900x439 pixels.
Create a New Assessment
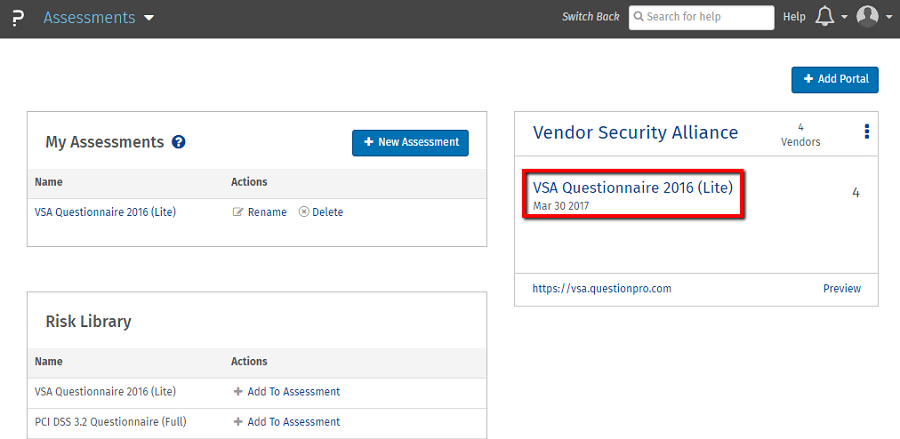pyautogui.click(x=410, y=142)
